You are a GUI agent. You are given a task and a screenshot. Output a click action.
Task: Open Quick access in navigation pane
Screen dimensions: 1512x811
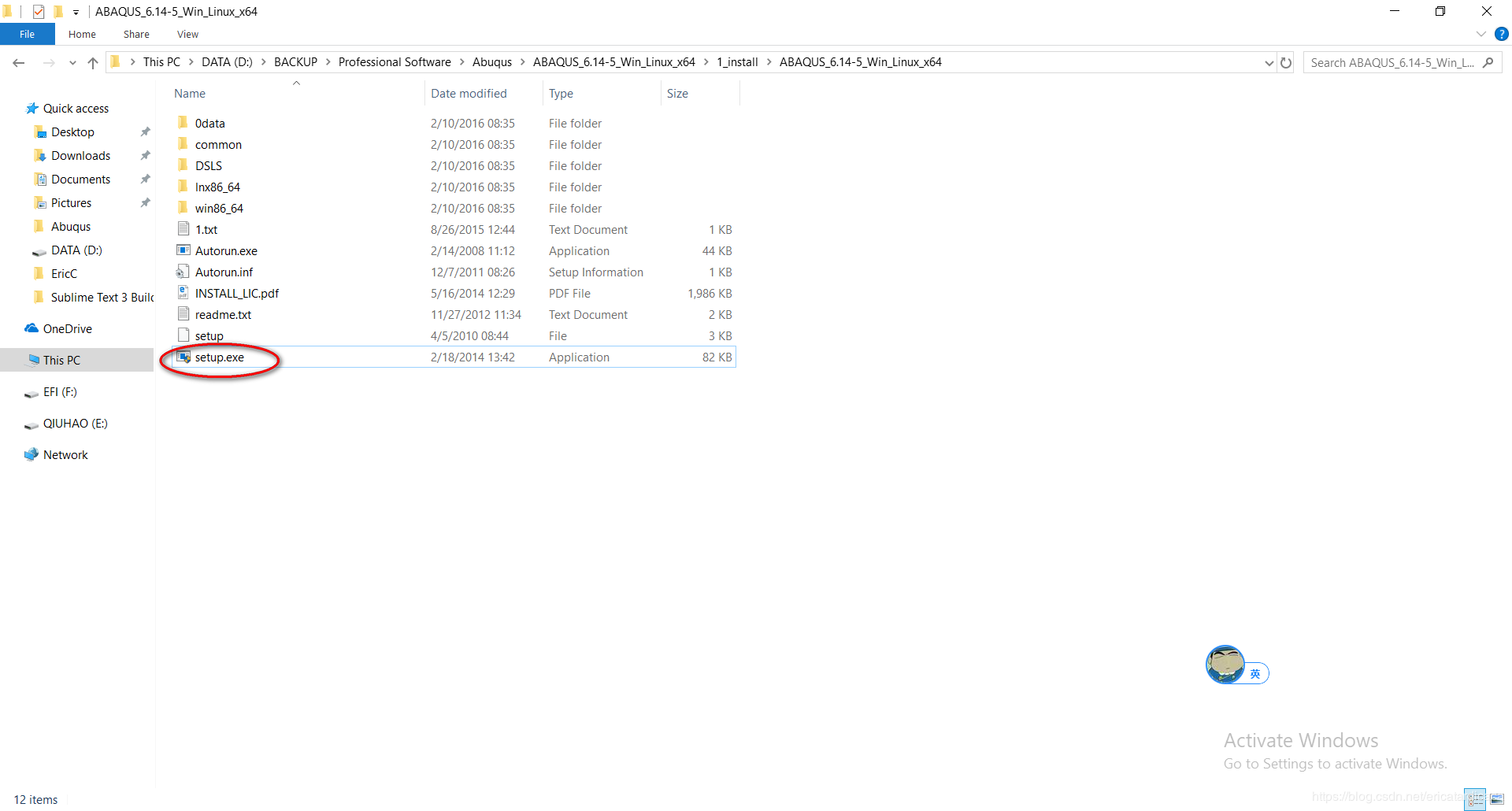point(76,108)
